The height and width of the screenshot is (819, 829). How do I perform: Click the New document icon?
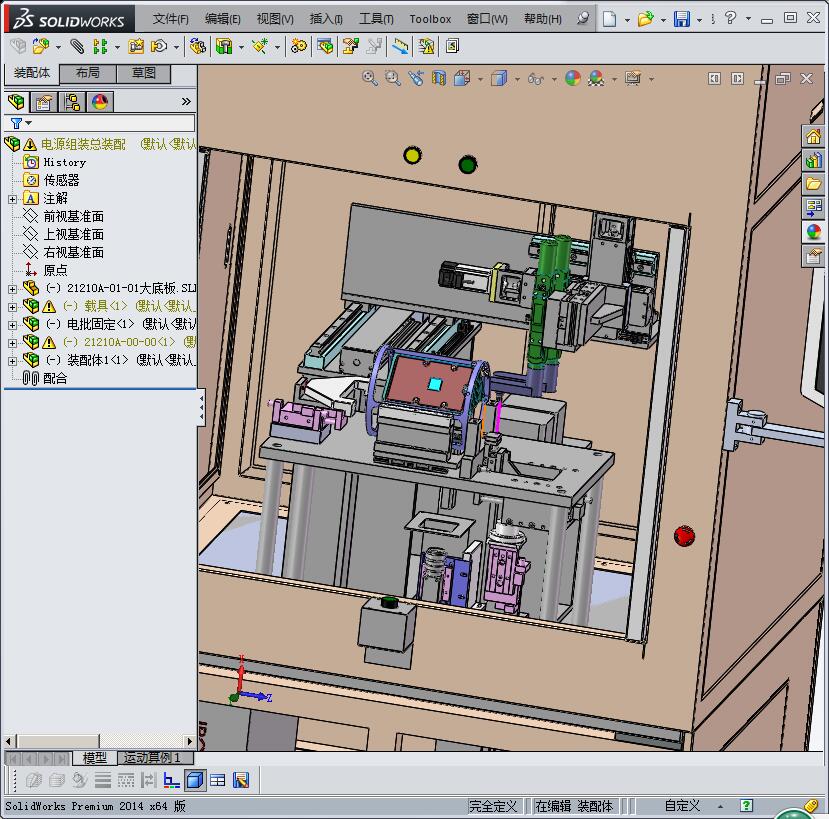[610, 20]
